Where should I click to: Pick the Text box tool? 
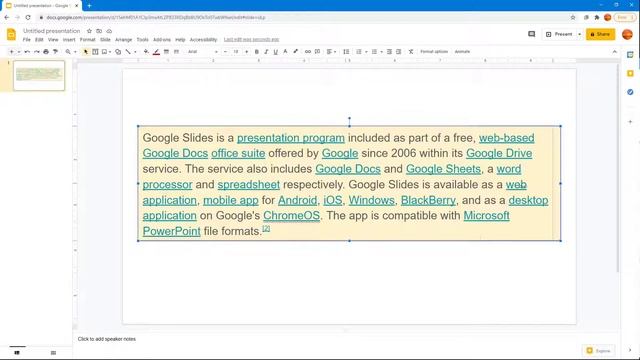[95, 52]
